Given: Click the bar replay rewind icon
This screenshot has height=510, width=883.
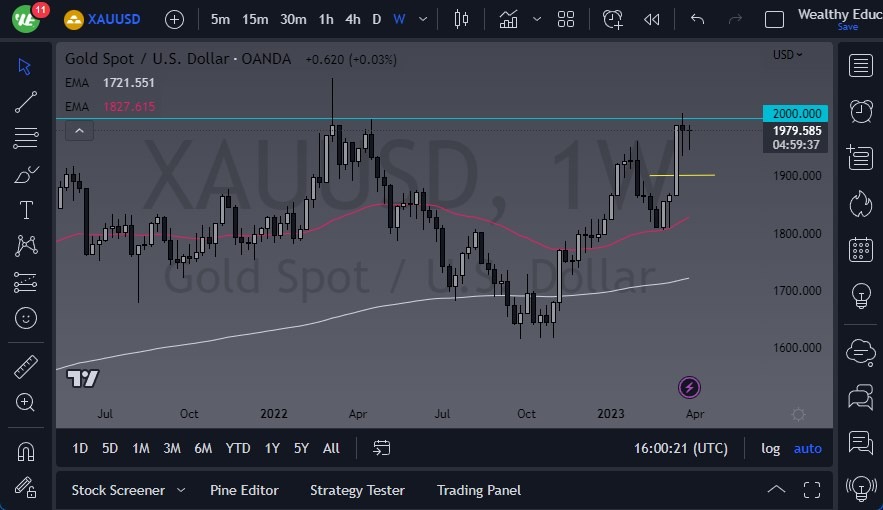Looking at the screenshot, I should click(652, 19).
